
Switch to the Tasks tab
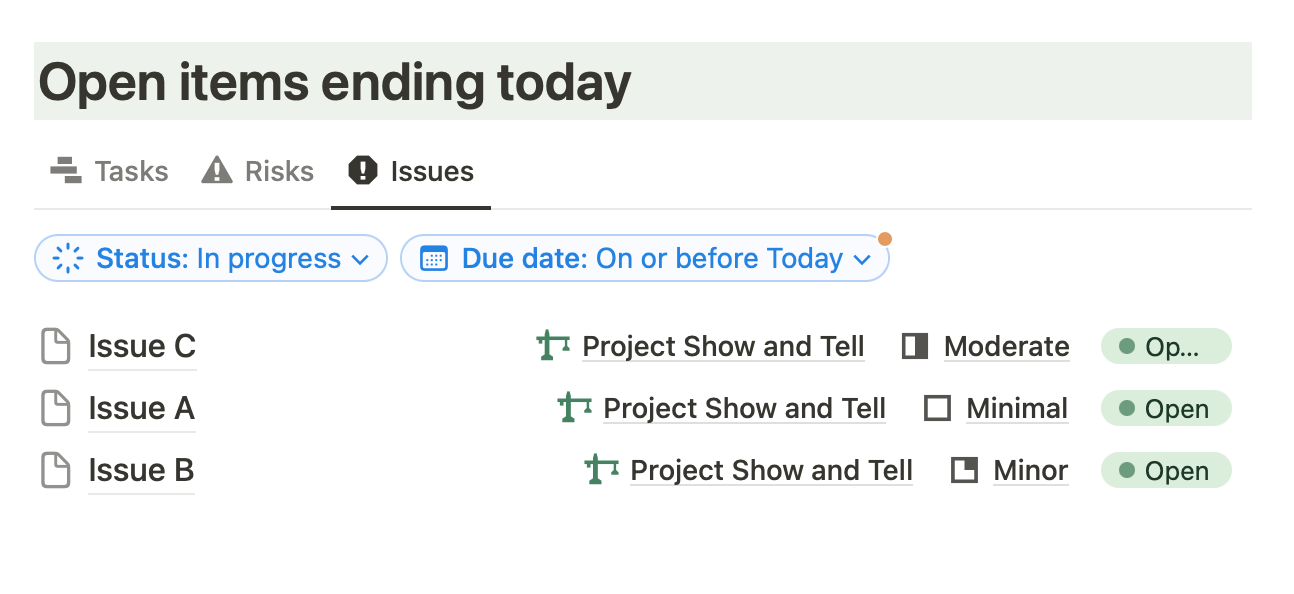click(130, 170)
